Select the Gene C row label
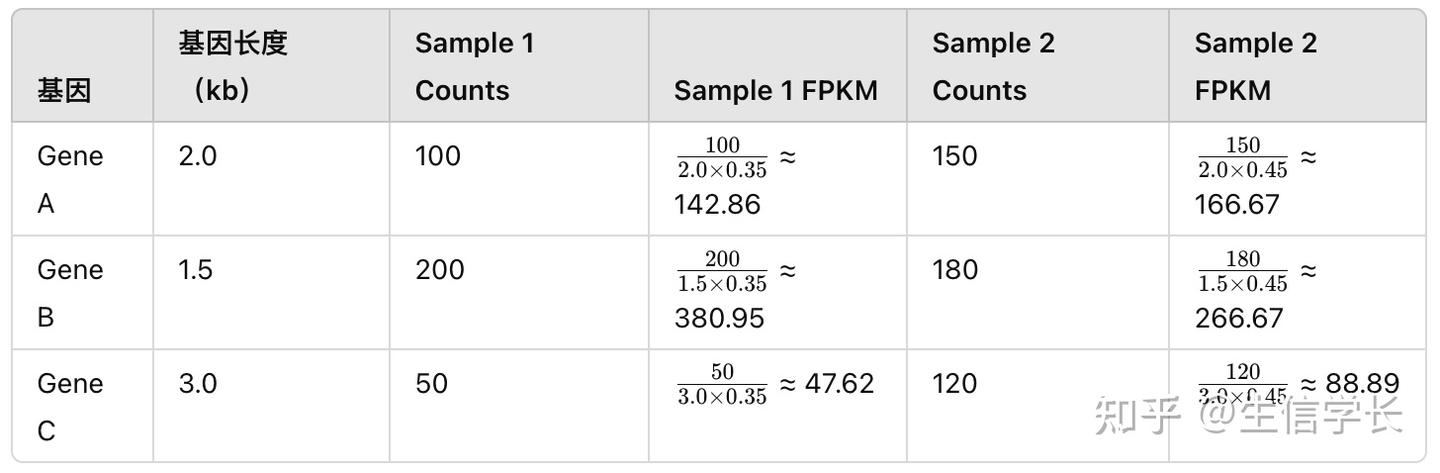The height and width of the screenshot is (473, 1440). (x=70, y=407)
